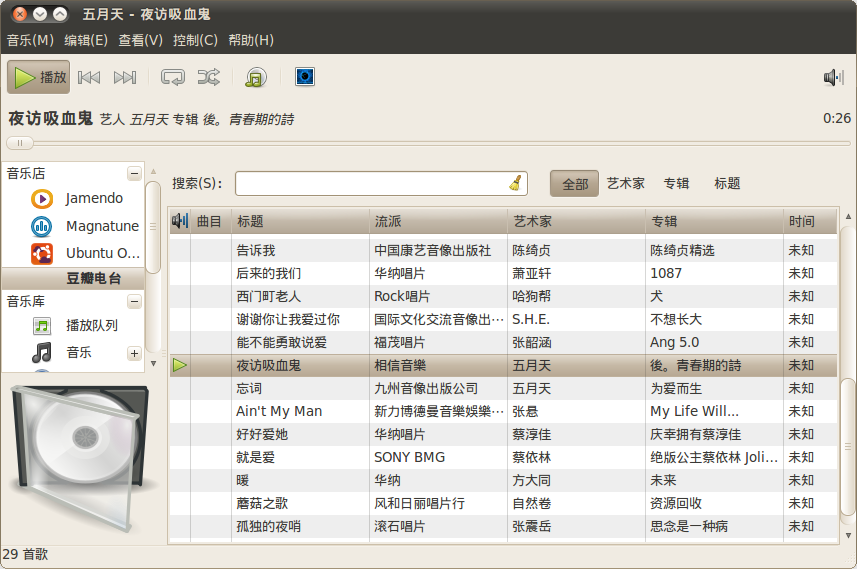
Task: Select the song 蘑菇之歌
Action: 262,503
